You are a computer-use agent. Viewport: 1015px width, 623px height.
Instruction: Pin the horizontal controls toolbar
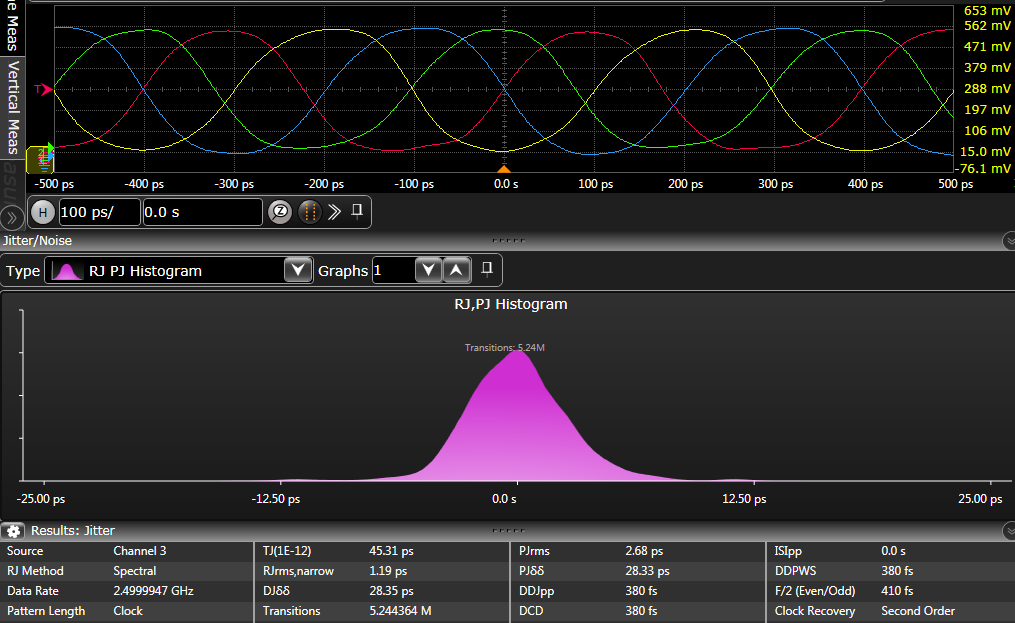[x=357, y=211]
